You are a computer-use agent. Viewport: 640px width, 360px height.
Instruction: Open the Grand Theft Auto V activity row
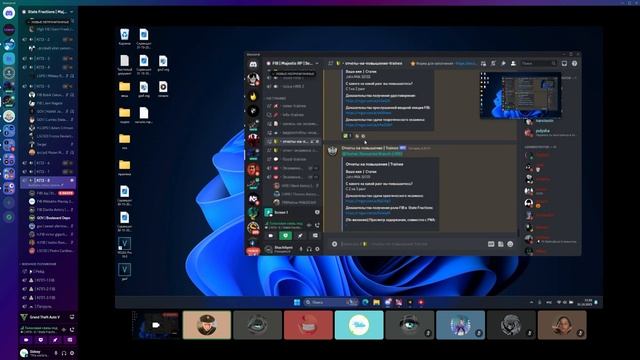48,317
